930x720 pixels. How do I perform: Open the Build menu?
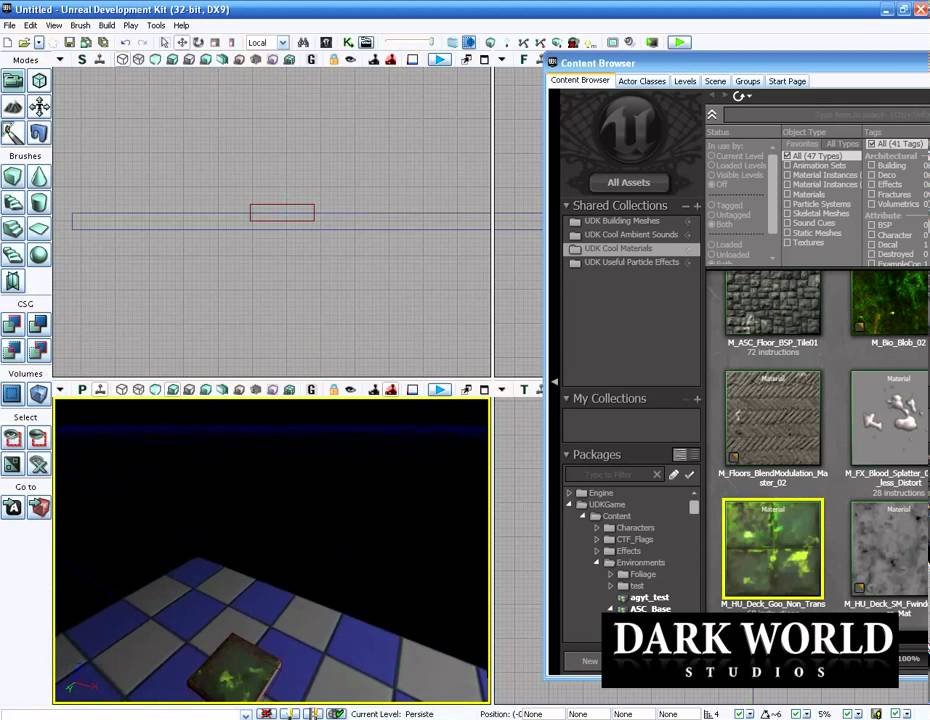107,26
